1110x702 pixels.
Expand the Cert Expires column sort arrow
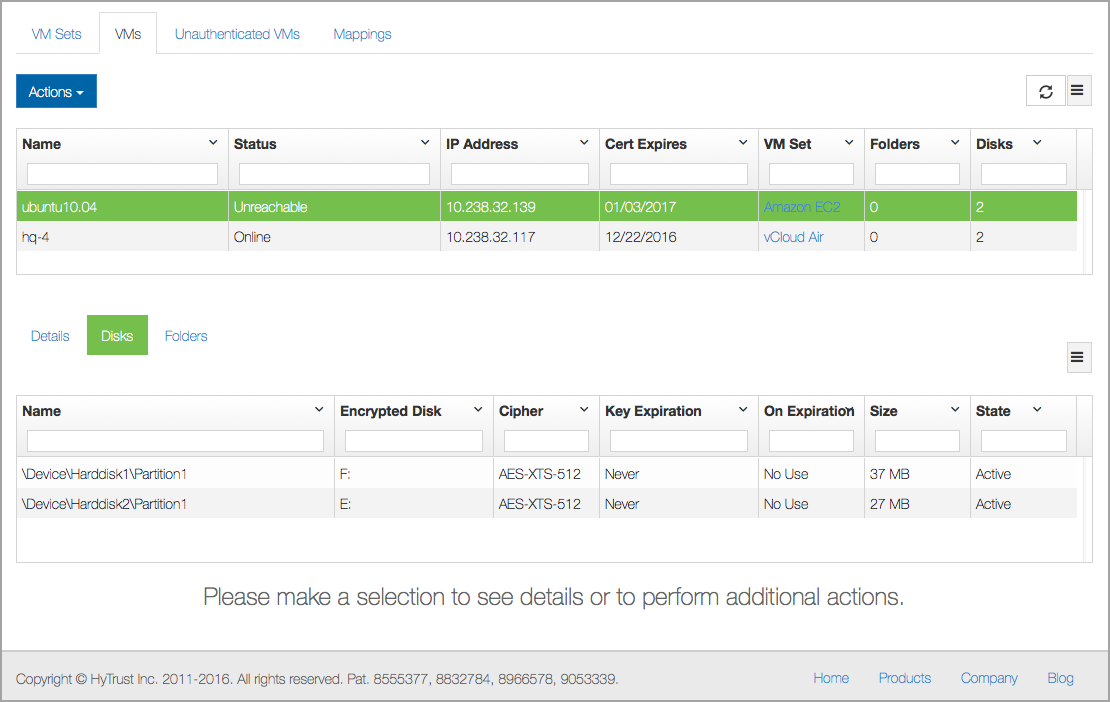pyautogui.click(x=743, y=143)
